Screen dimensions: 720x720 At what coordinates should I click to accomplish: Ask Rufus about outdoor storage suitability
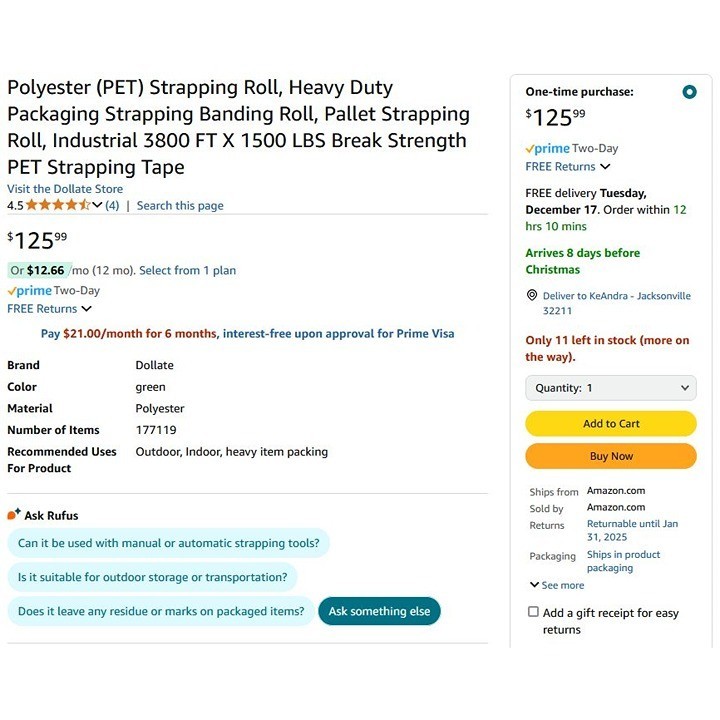pyautogui.click(x=152, y=577)
